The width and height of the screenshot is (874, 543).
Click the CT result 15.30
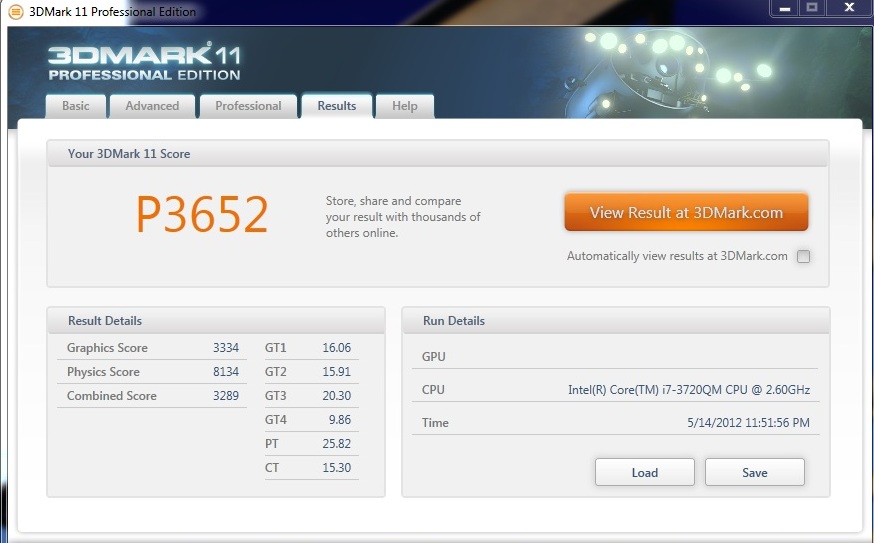[x=337, y=468]
